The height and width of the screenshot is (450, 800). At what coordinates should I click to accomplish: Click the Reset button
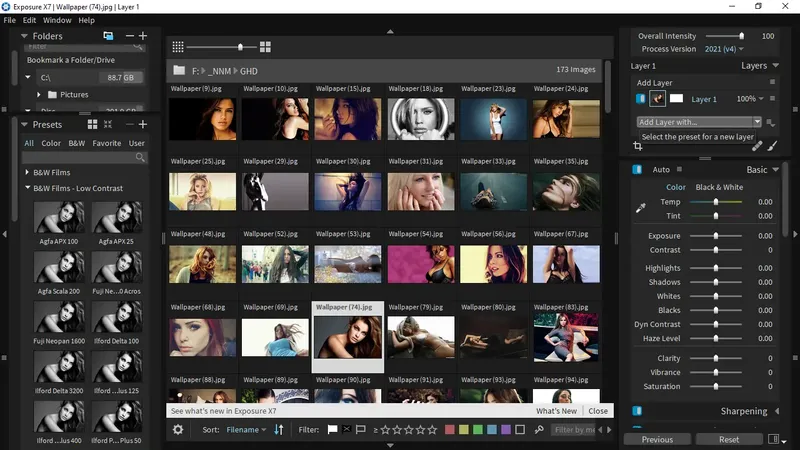coord(729,439)
